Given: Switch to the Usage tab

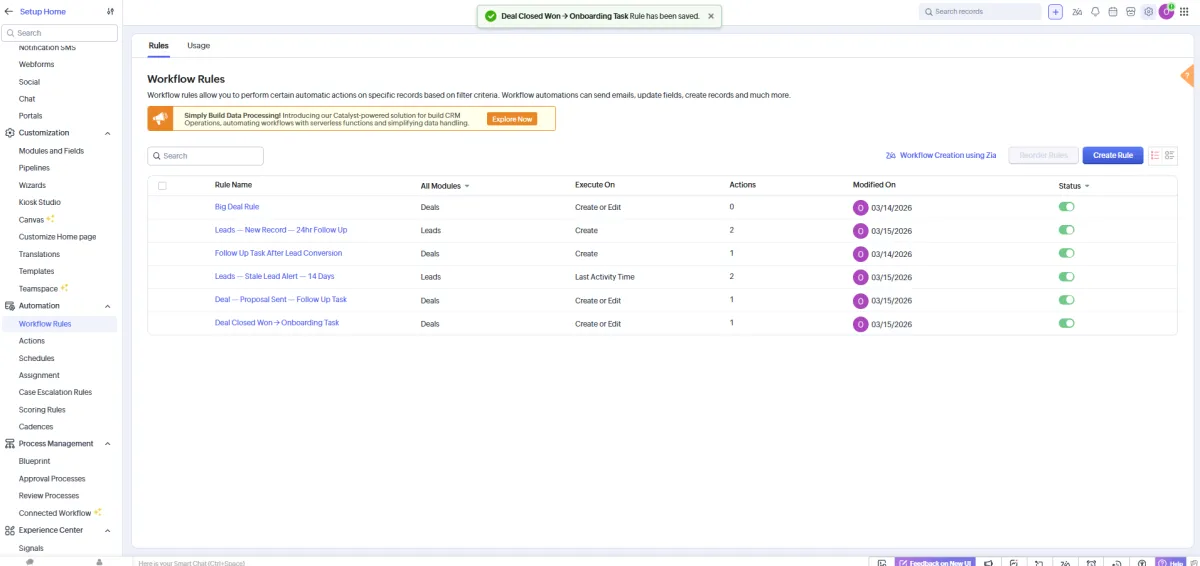Looking at the screenshot, I should click(x=198, y=46).
